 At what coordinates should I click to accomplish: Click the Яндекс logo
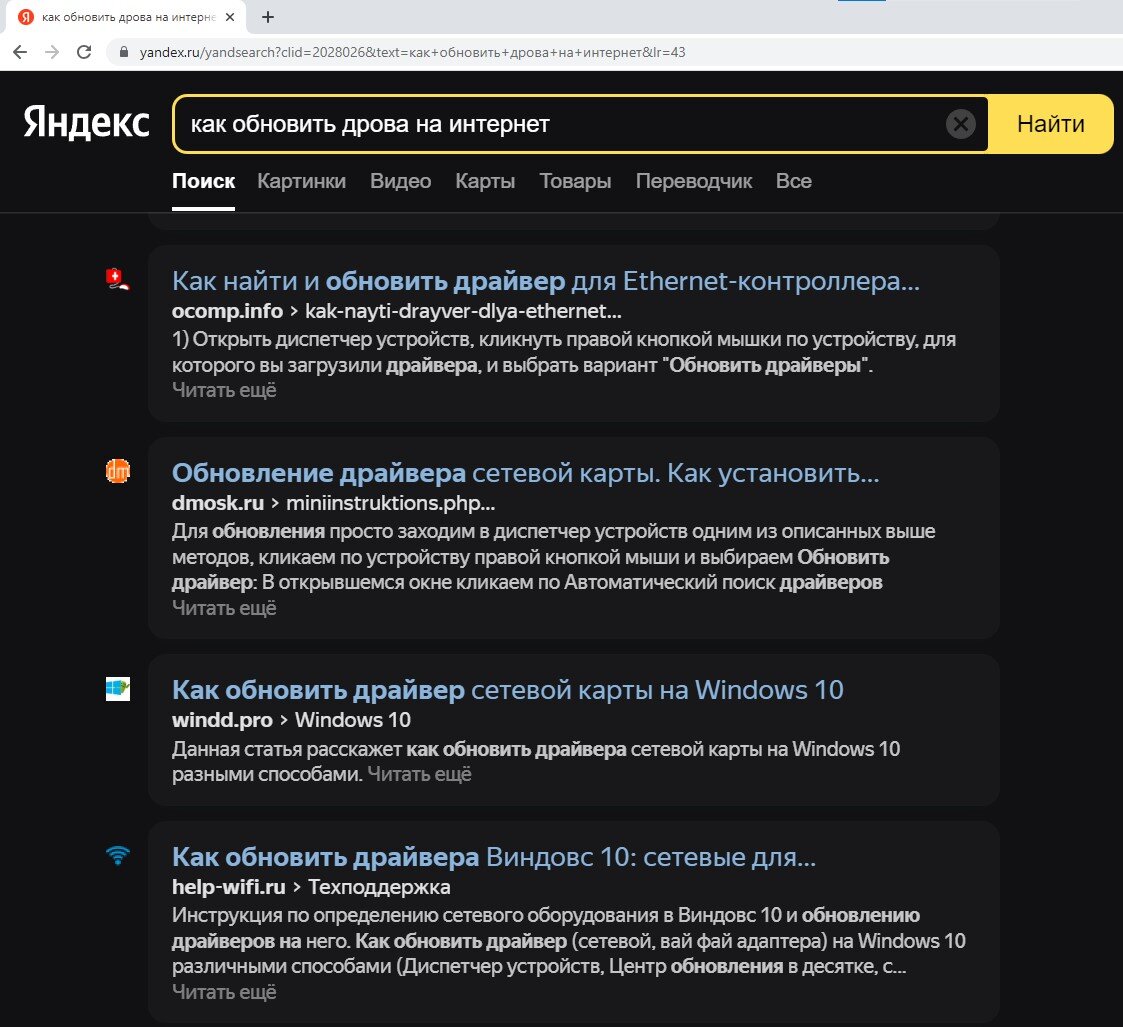[x=87, y=122]
